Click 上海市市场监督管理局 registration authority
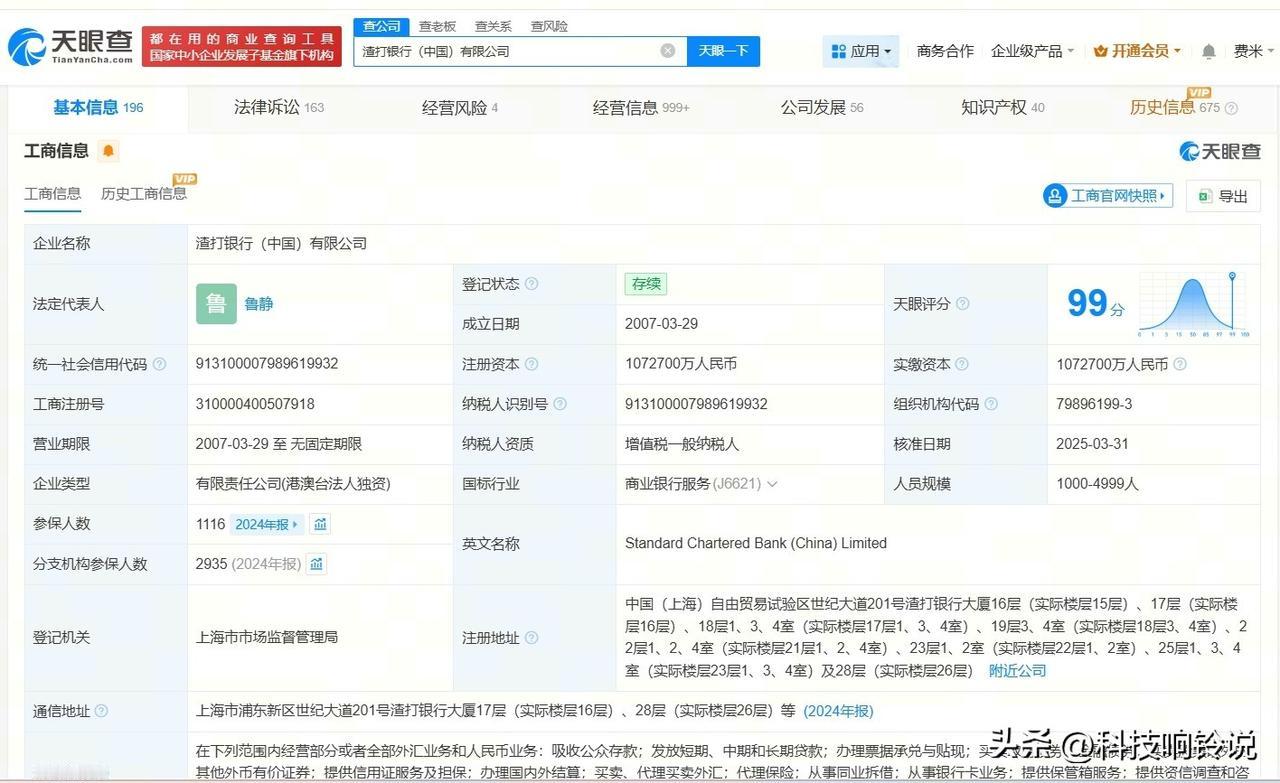 pyautogui.click(x=267, y=637)
